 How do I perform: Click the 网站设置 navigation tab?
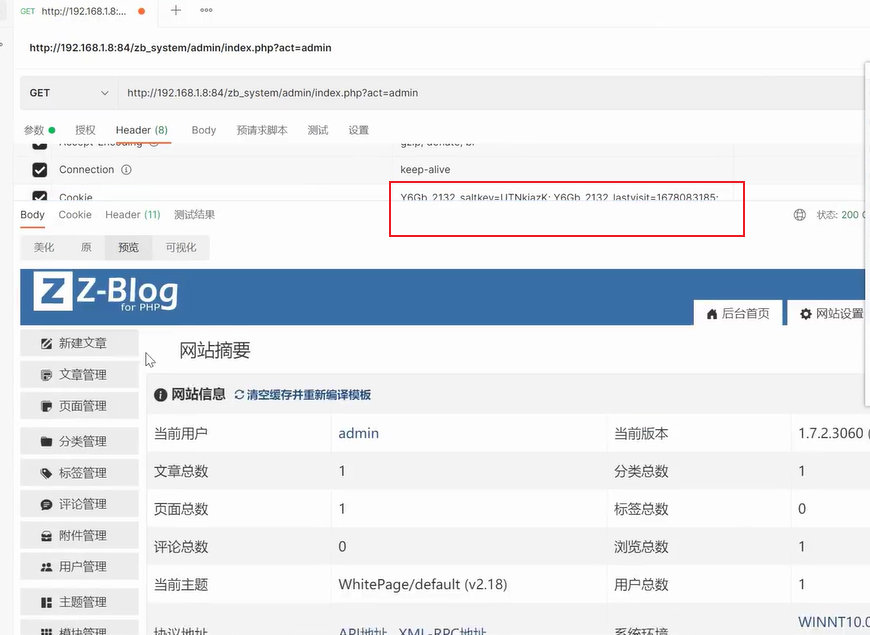pyautogui.click(x=828, y=314)
